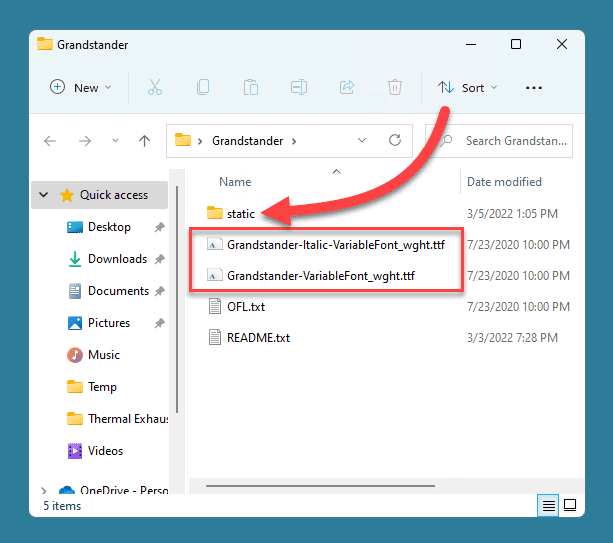The height and width of the screenshot is (543, 613).
Task: Open recent locations chevron near Forward
Action: (115, 140)
